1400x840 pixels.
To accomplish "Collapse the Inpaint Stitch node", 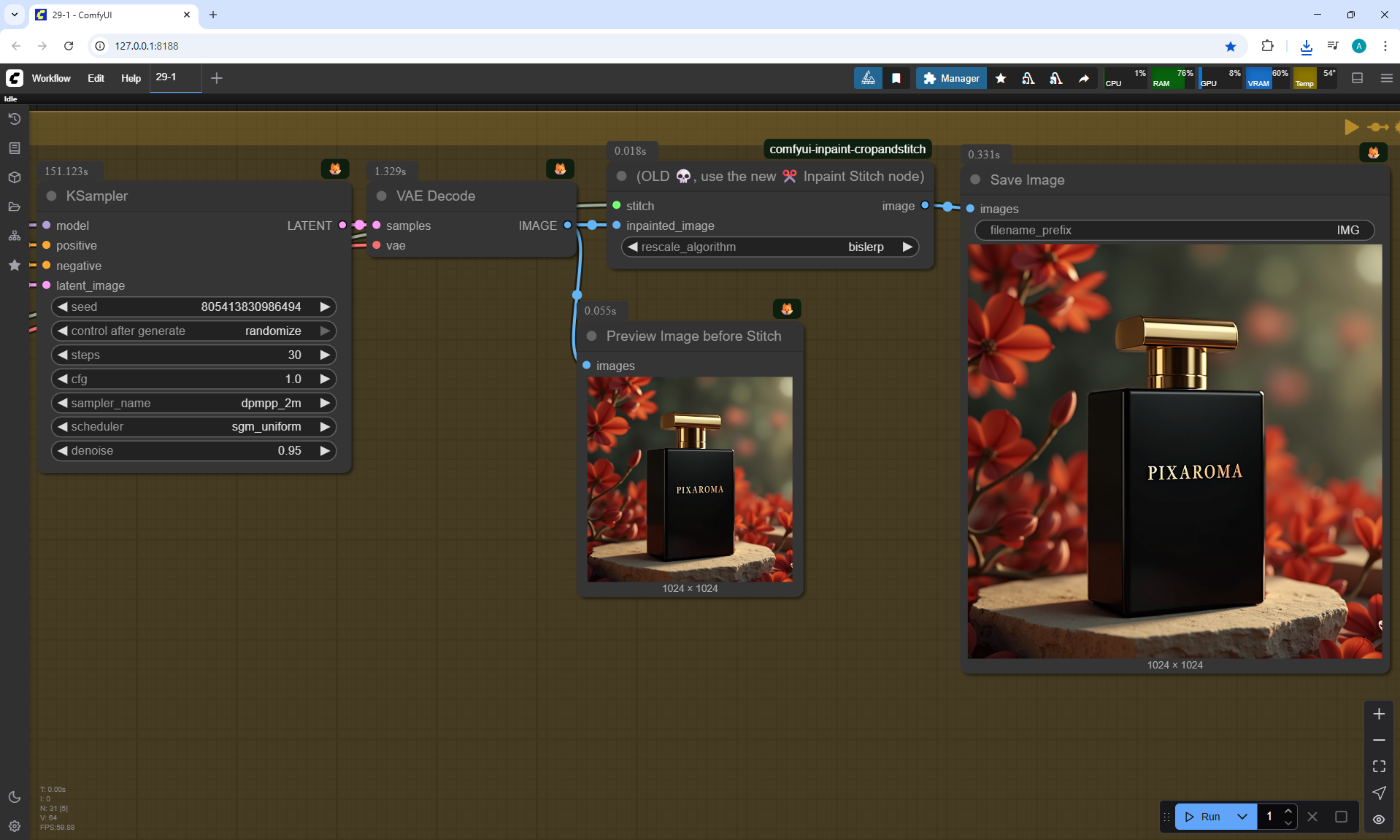I will coord(621,176).
